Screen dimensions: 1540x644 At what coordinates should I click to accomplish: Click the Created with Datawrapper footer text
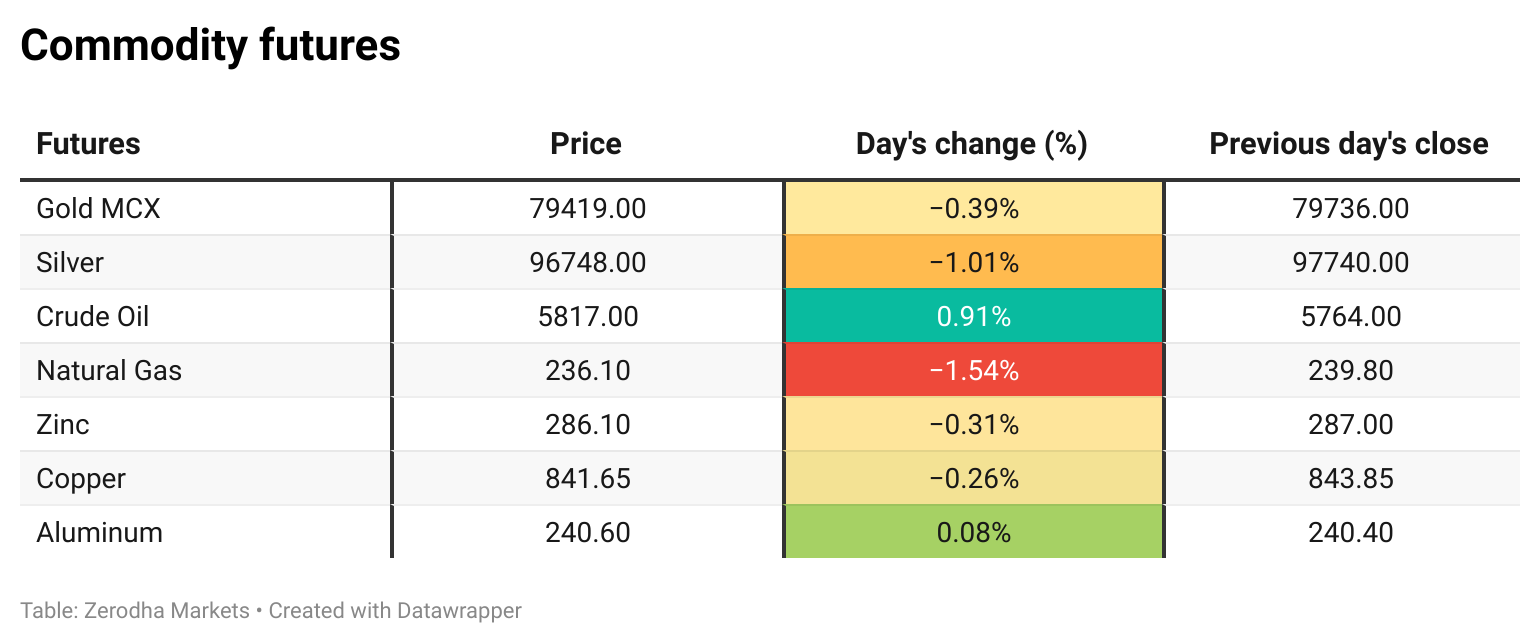[395, 610]
